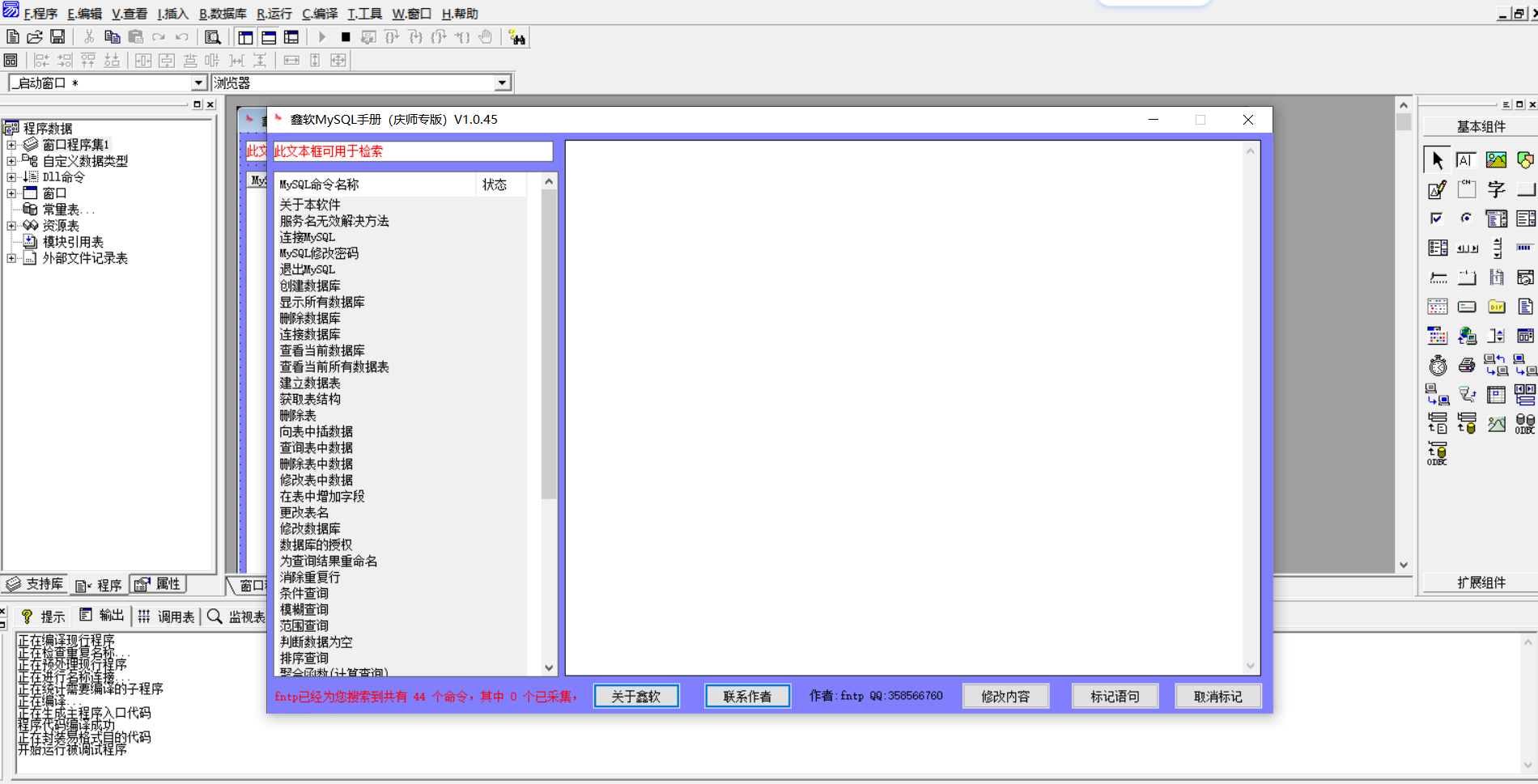The height and width of the screenshot is (784, 1538).
Task: Open the Find/search document toolbar icon
Action: tap(213, 37)
